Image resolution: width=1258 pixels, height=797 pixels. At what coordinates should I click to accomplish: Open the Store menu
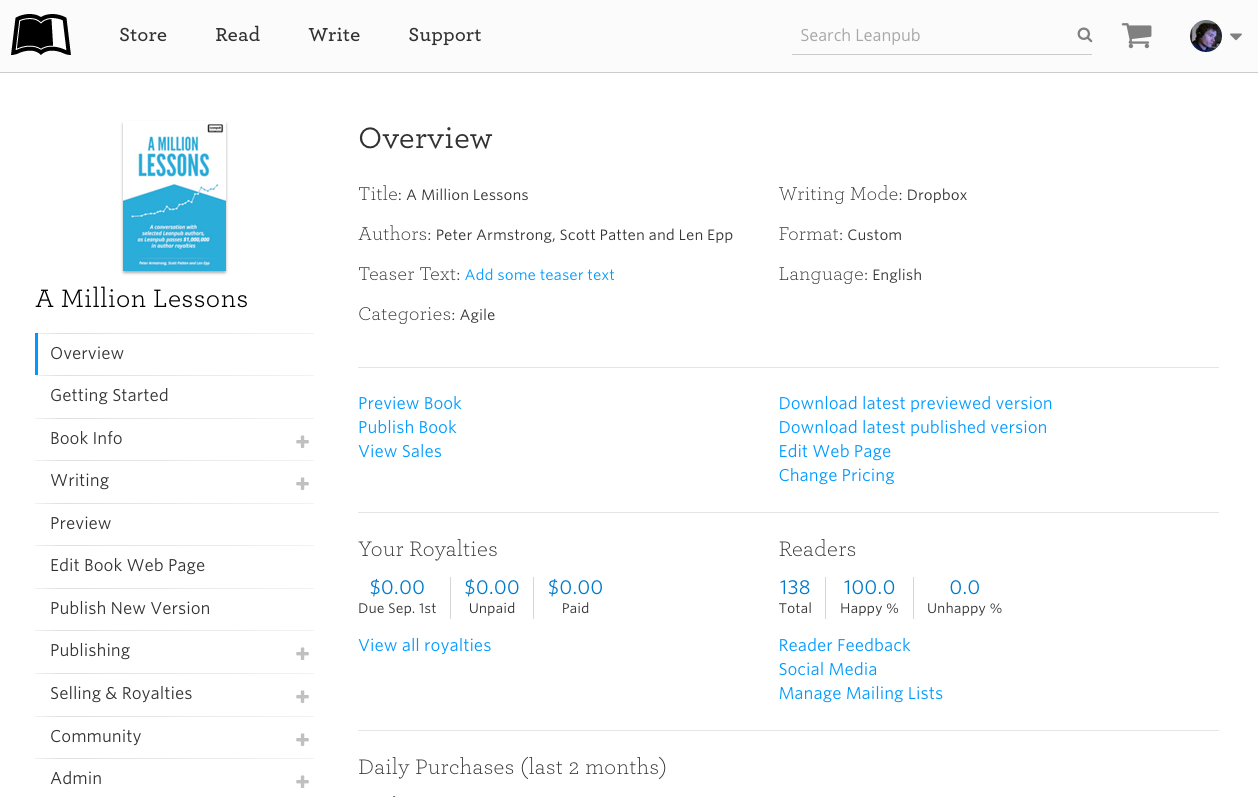click(143, 35)
